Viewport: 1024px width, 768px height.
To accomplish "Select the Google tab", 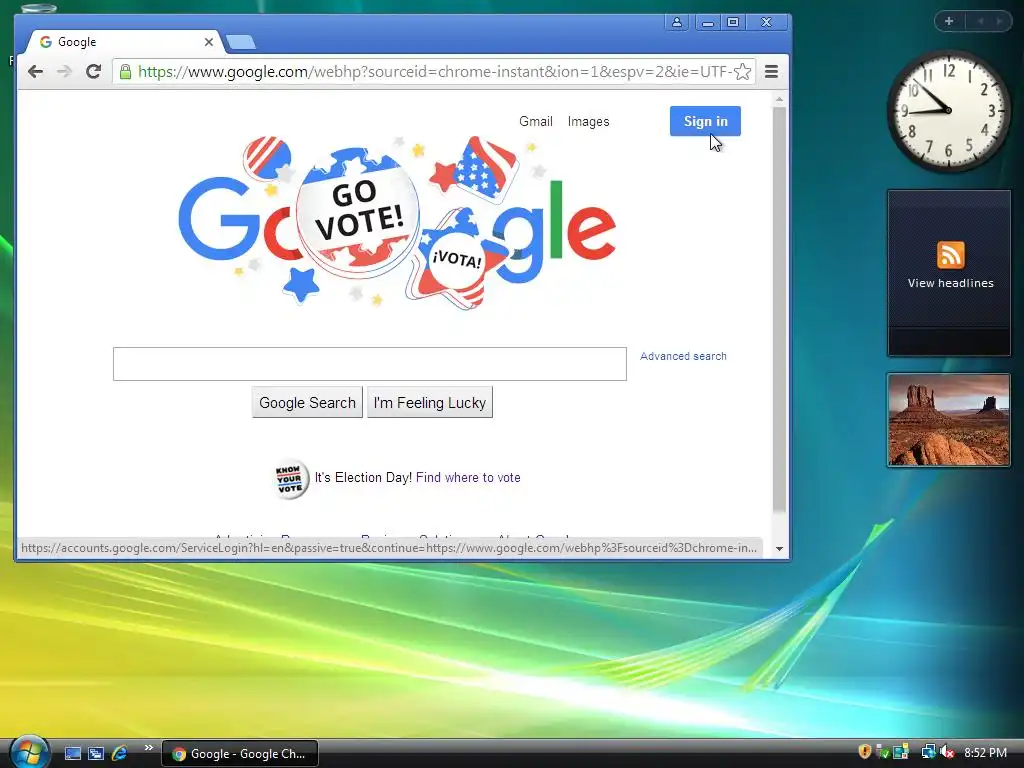I will [124, 42].
